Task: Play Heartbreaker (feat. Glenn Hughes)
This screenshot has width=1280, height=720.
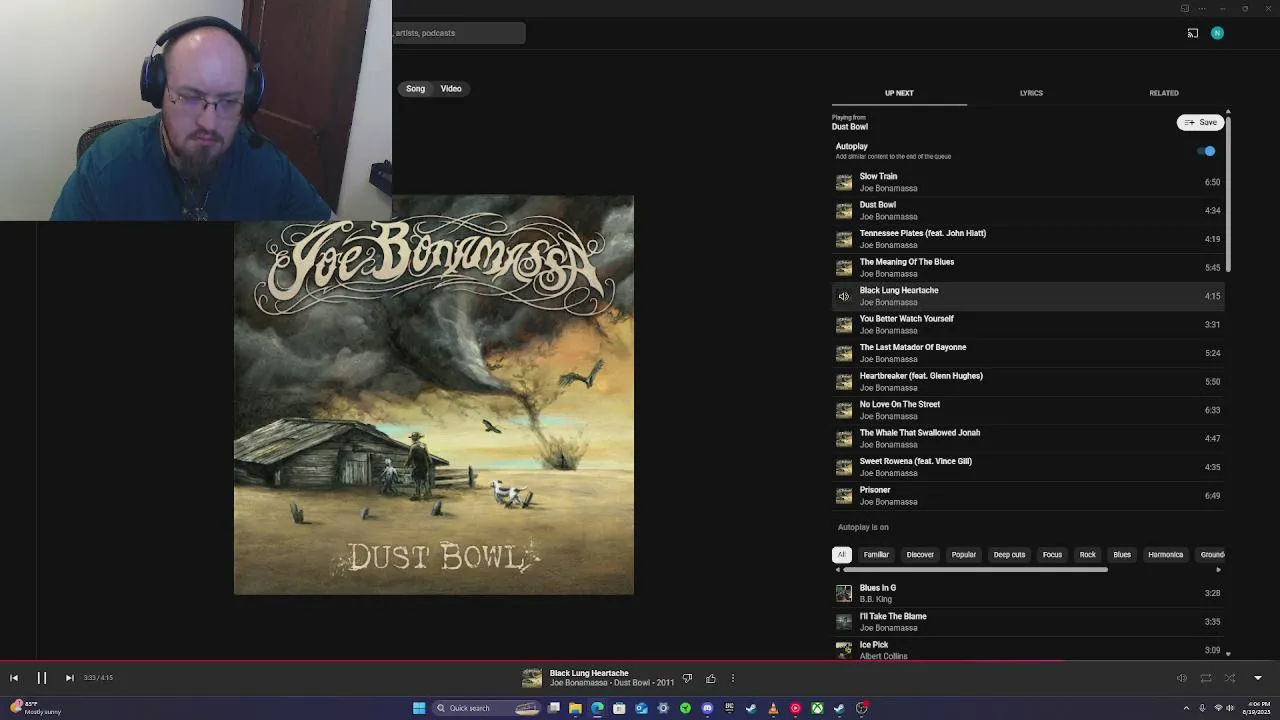Action: pyautogui.click(x=1028, y=382)
